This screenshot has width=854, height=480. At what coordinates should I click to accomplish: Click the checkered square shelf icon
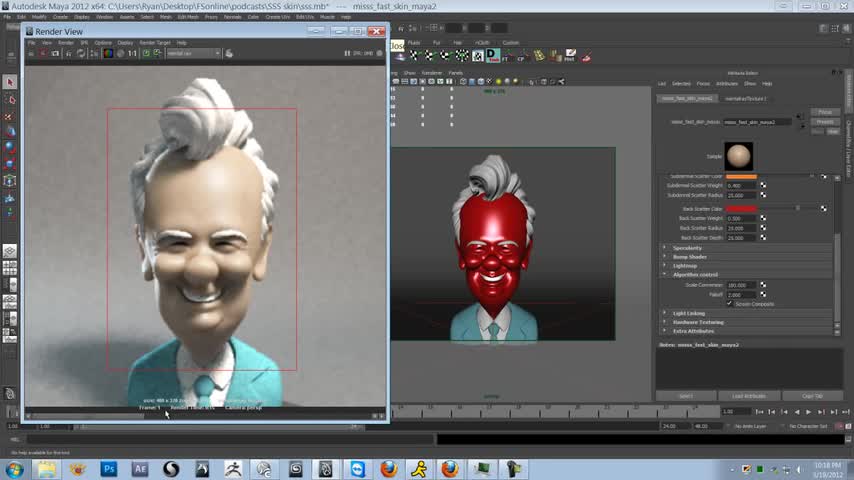pyautogui.click(x=478, y=56)
